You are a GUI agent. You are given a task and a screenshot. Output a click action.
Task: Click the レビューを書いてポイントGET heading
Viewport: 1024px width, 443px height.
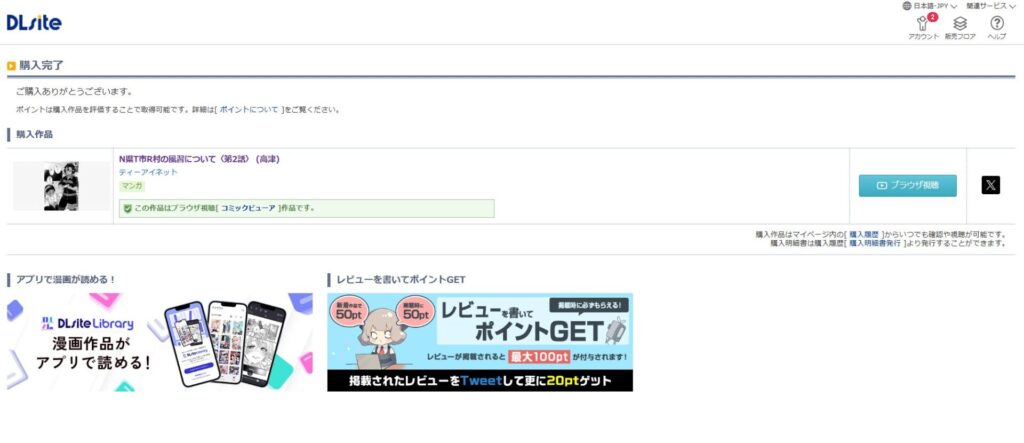(401, 280)
